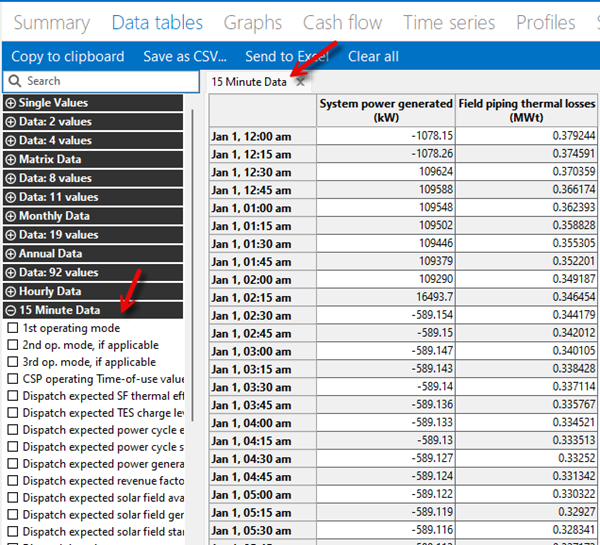The width and height of the screenshot is (600, 545).
Task: Select System power generated column header
Action: click(385, 110)
